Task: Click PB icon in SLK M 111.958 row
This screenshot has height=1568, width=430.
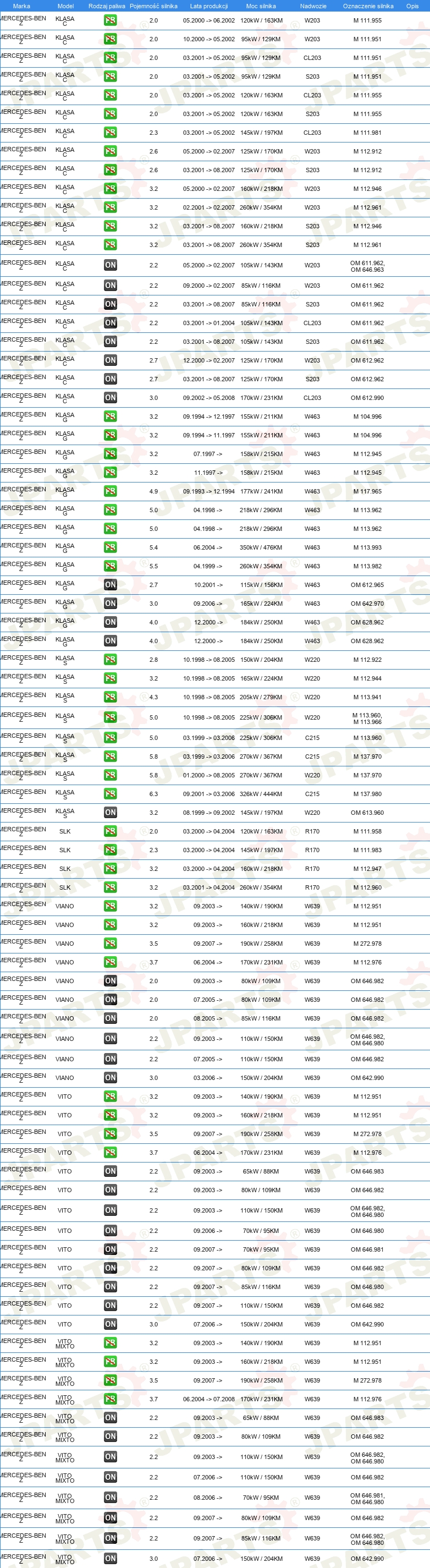Action: [110, 831]
